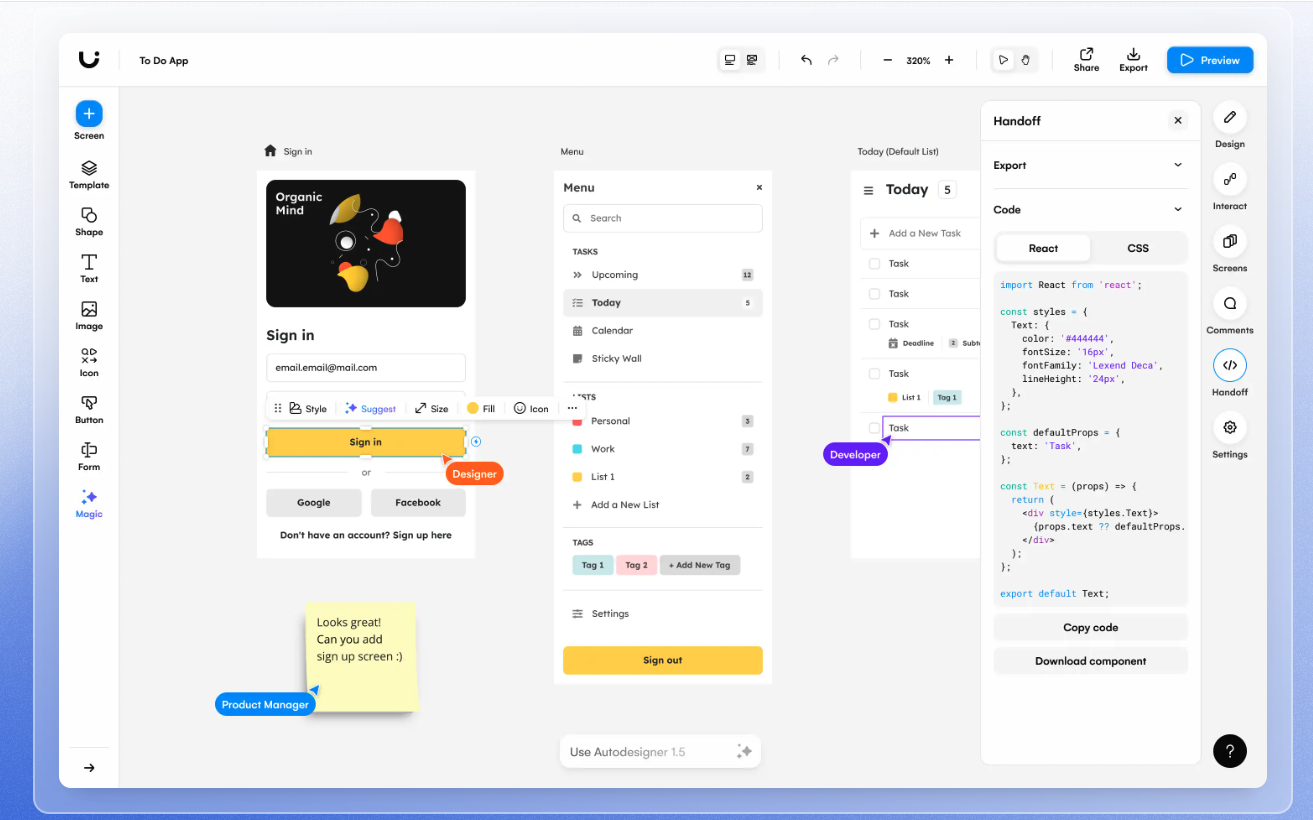Select the yellow Sign in button
Viewport: 1313px width, 820px height.
(x=366, y=442)
